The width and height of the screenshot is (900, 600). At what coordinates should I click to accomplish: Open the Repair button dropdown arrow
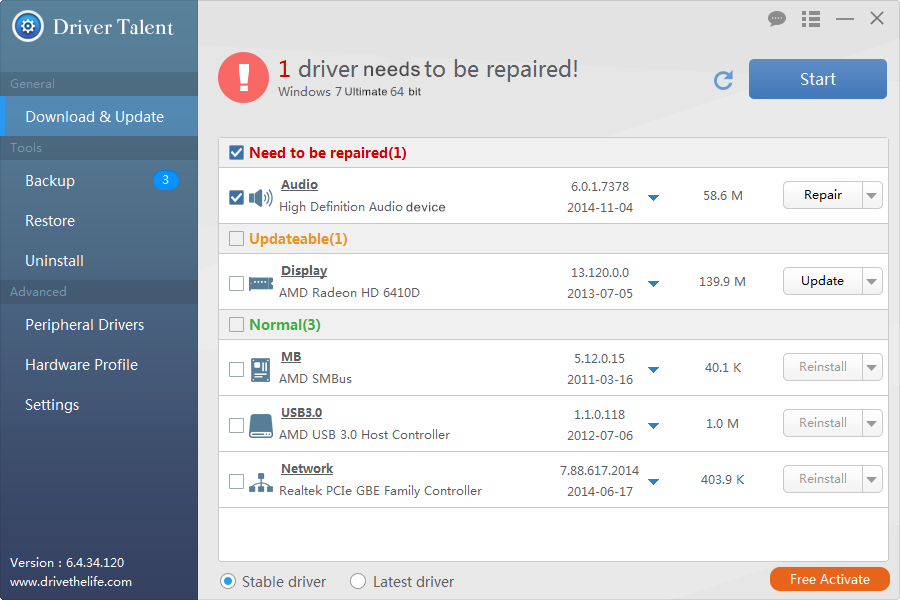click(x=872, y=195)
